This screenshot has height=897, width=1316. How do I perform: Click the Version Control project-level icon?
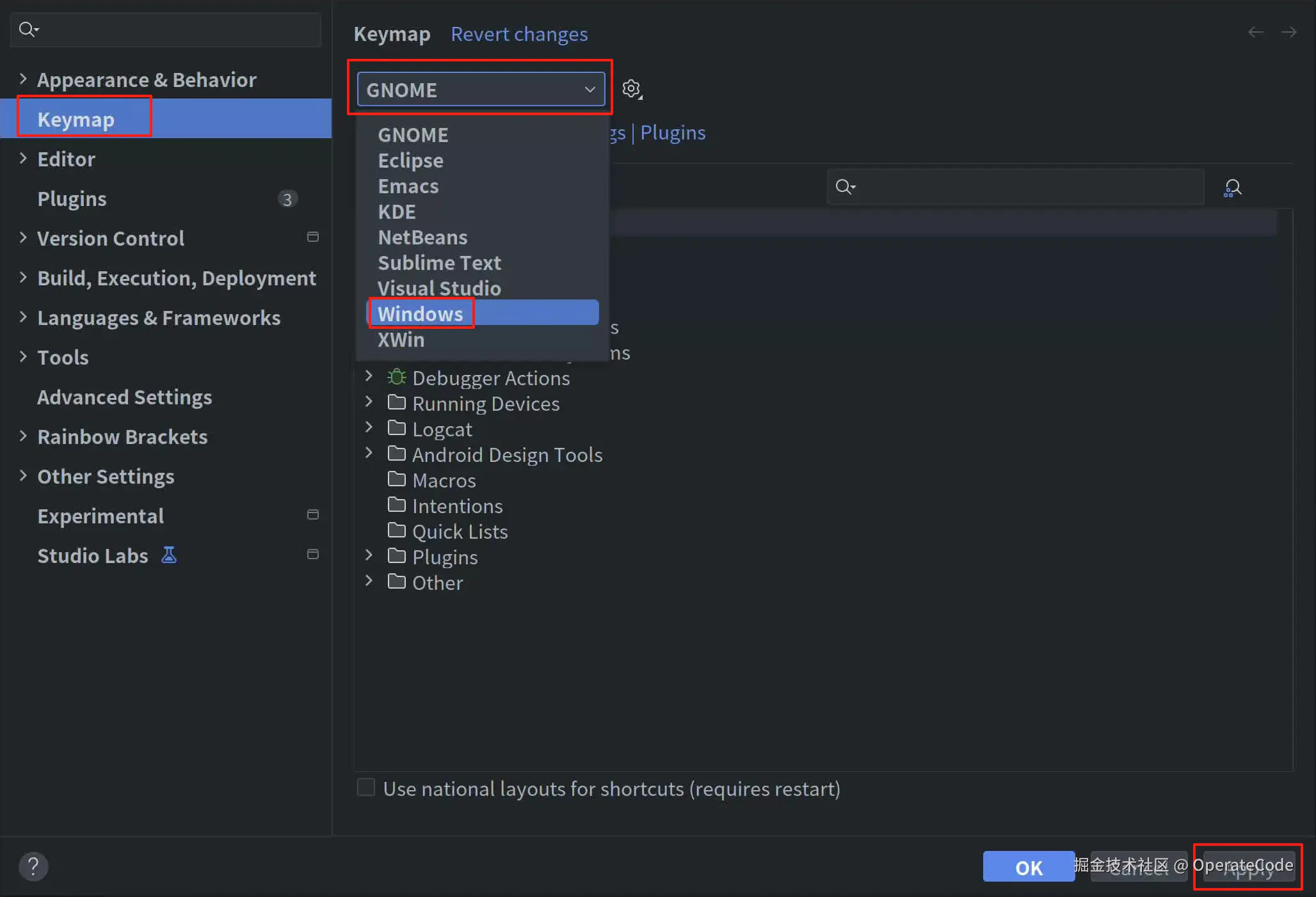(x=313, y=237)
